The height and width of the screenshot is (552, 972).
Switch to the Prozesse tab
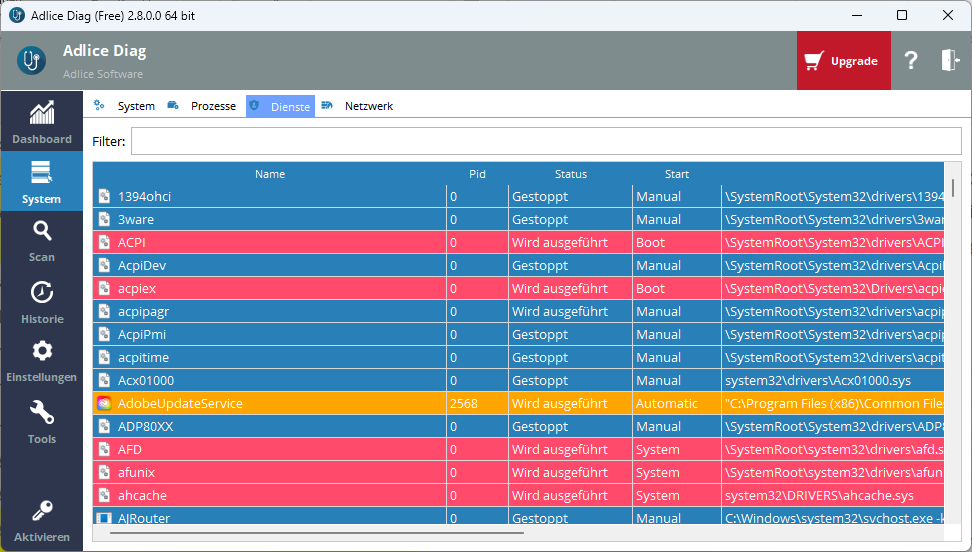[x=202, y=106]
